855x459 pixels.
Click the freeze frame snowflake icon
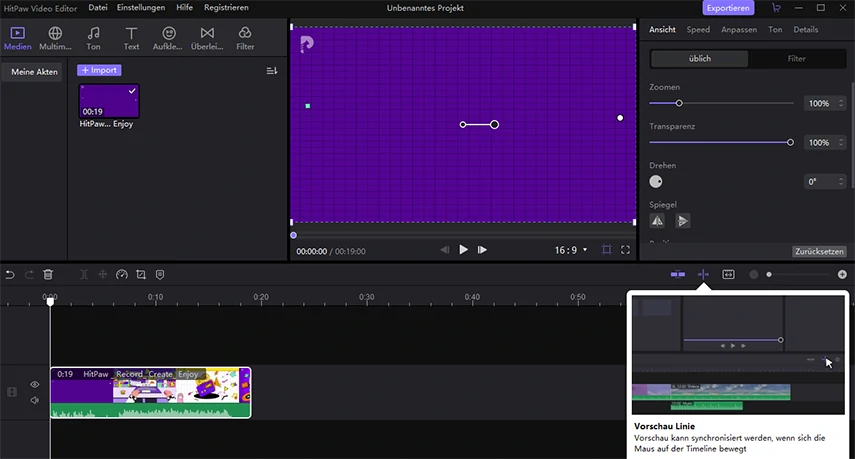[x=103, y=275]
